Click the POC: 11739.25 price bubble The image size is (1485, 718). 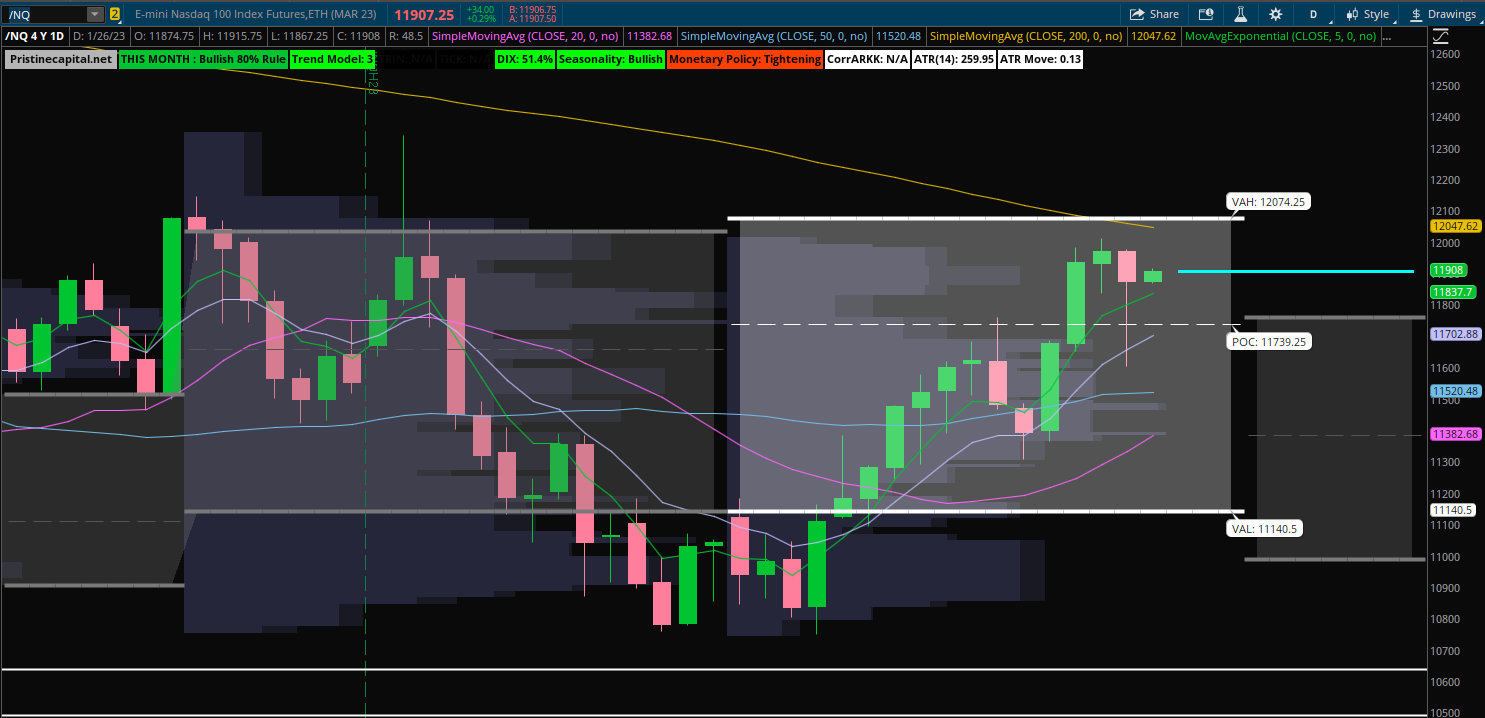pyautogui.click(x=1269, y=341)
